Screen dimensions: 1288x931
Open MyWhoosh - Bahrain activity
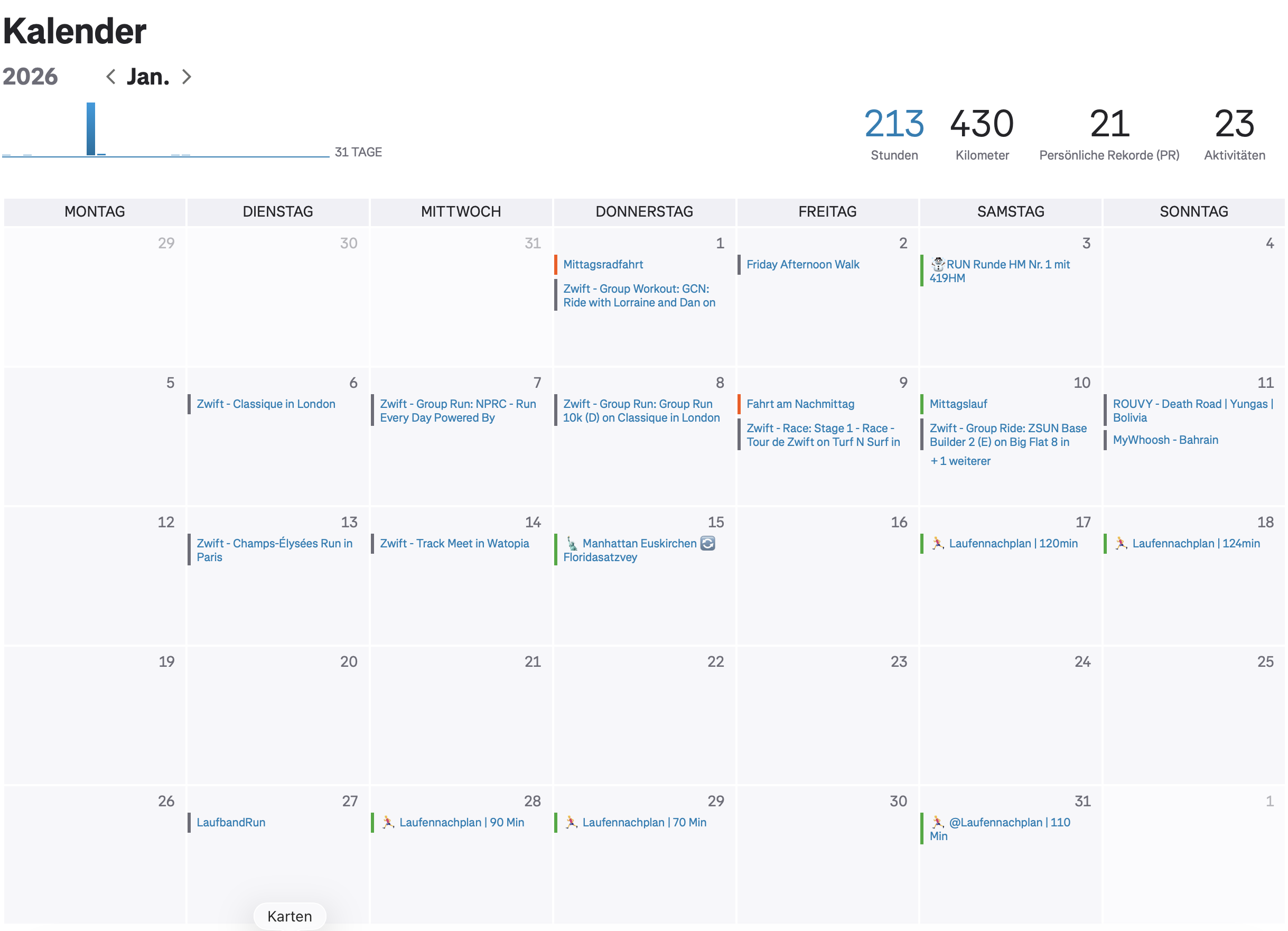1165,440
